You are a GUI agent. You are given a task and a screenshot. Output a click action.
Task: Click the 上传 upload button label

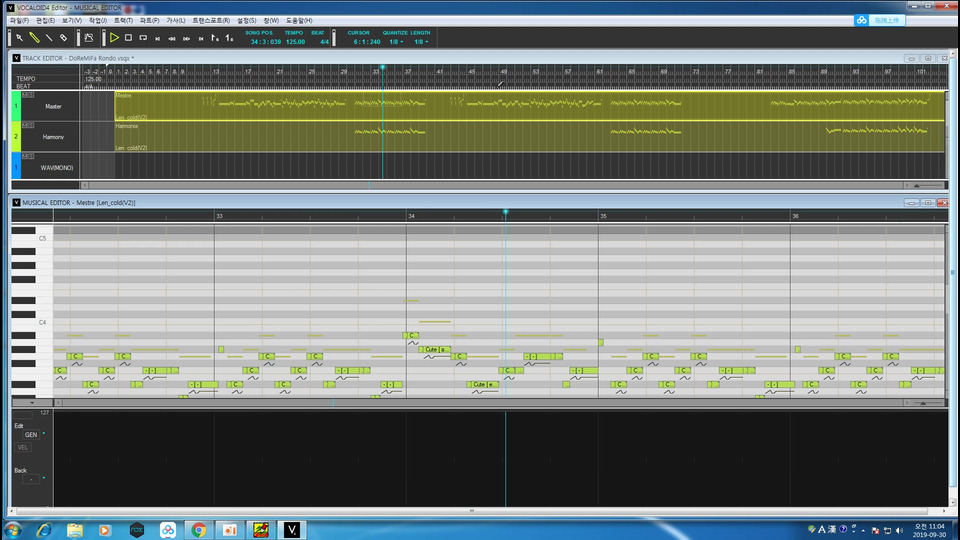887,20
